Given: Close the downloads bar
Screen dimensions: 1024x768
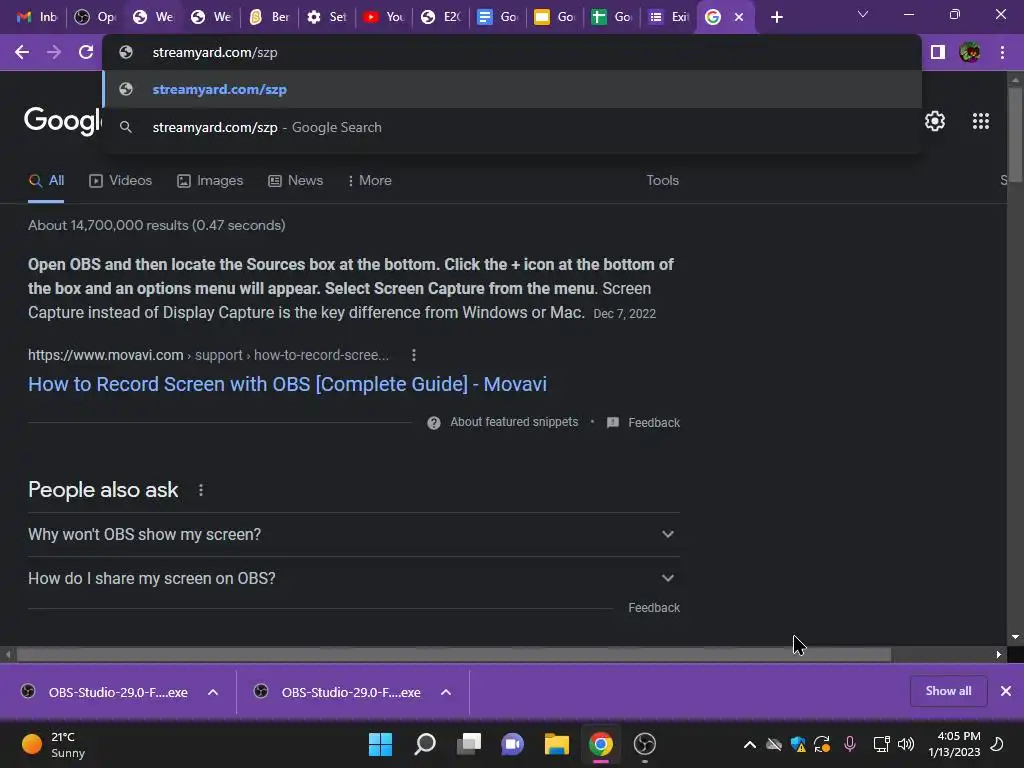Looking at the screenshot, I should (x=1006, y=691).
